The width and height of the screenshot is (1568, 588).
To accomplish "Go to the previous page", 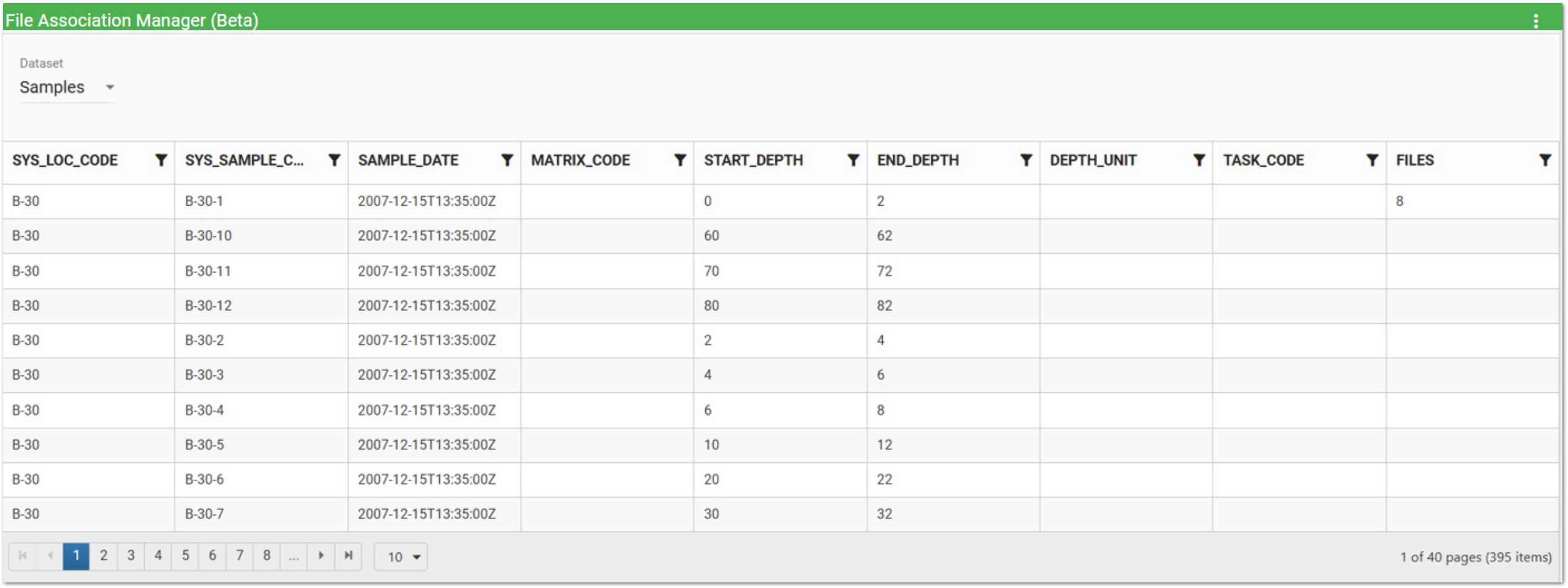I will click(50, 556).
